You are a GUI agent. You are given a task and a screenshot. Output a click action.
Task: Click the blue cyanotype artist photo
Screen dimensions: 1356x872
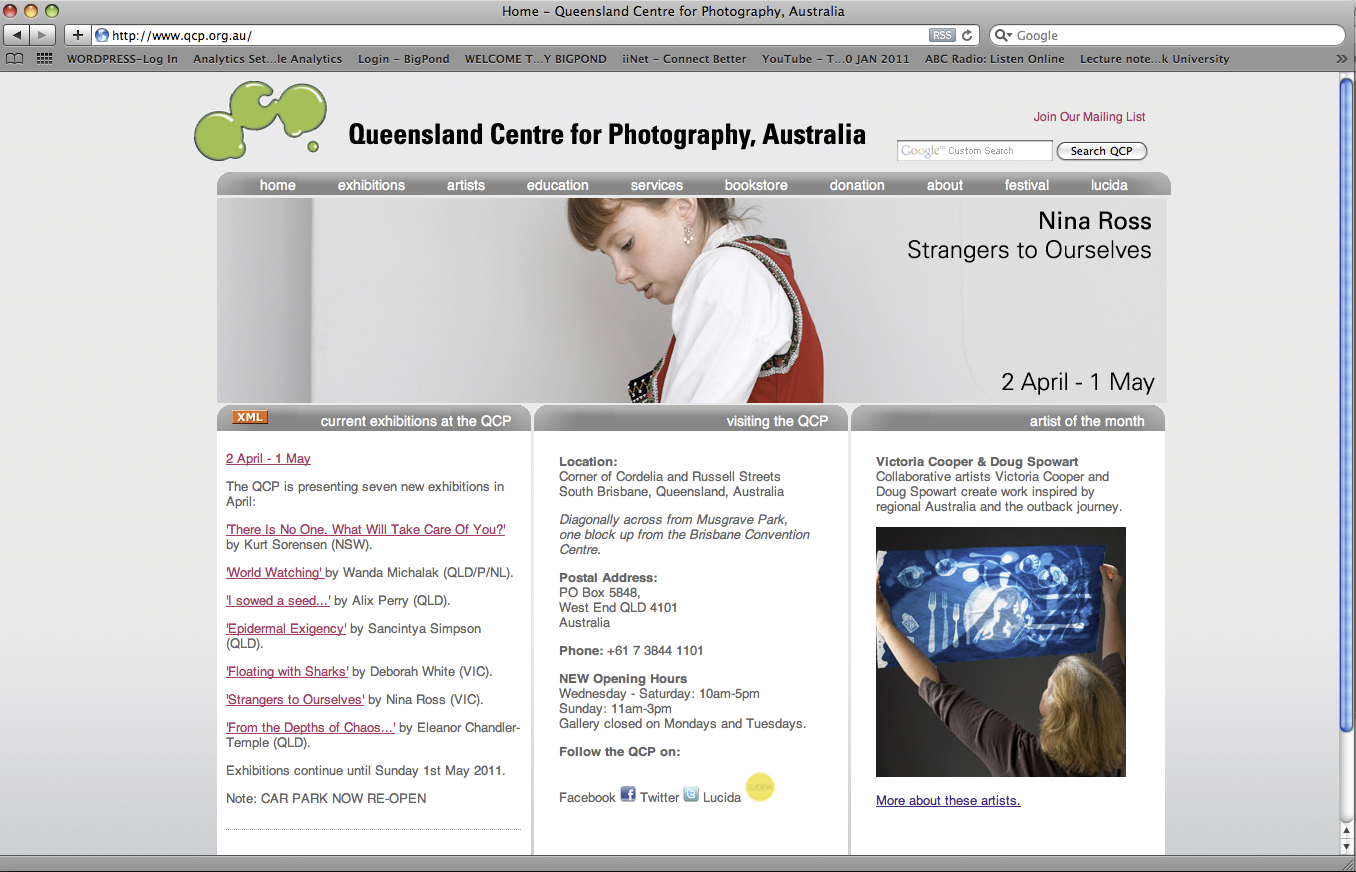[1000, 652]
